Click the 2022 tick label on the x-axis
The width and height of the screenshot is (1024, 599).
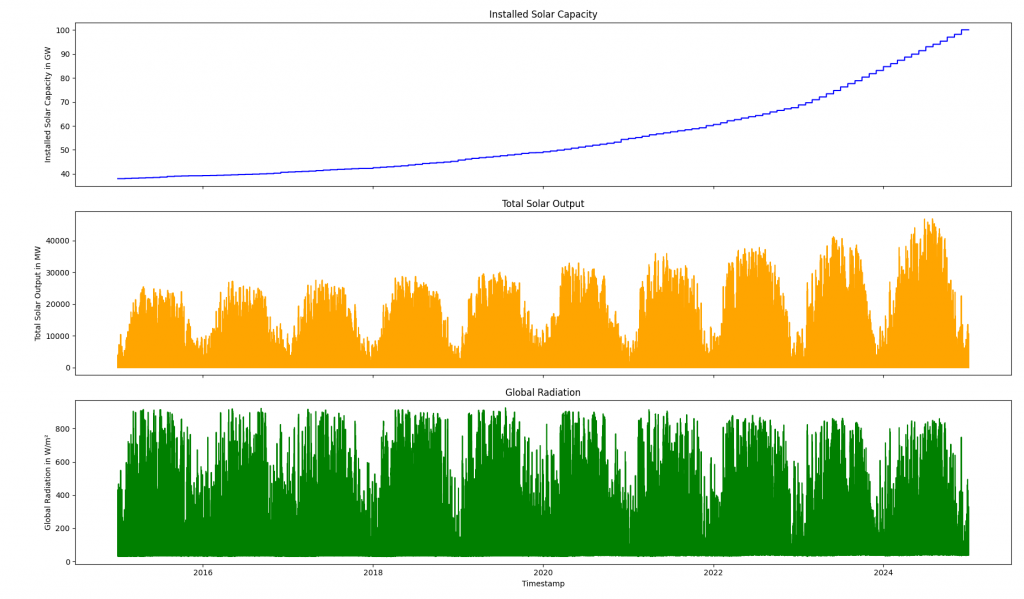(713, 573)
